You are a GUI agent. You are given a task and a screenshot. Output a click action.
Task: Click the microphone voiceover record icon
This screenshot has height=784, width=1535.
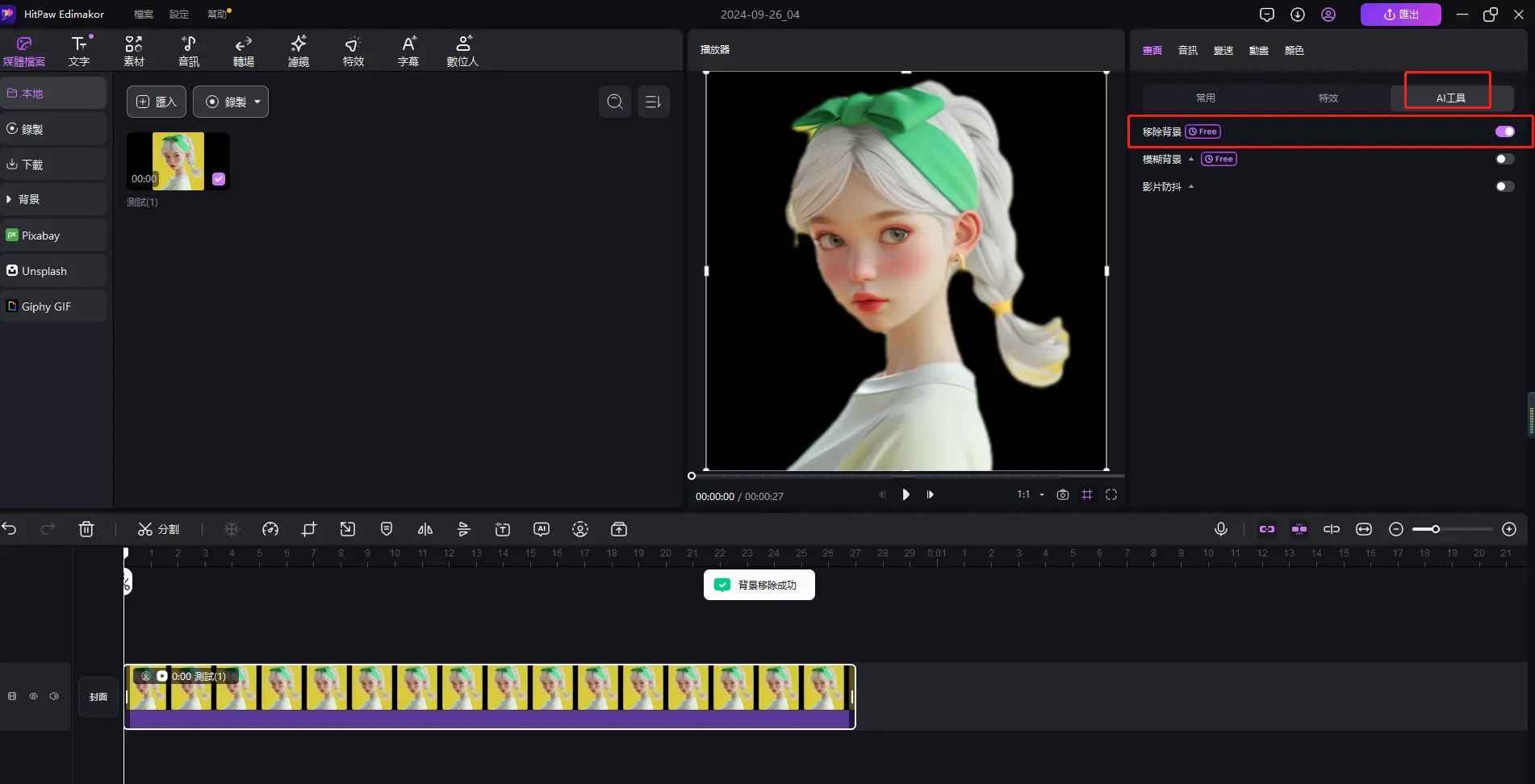pos(1221,529)
